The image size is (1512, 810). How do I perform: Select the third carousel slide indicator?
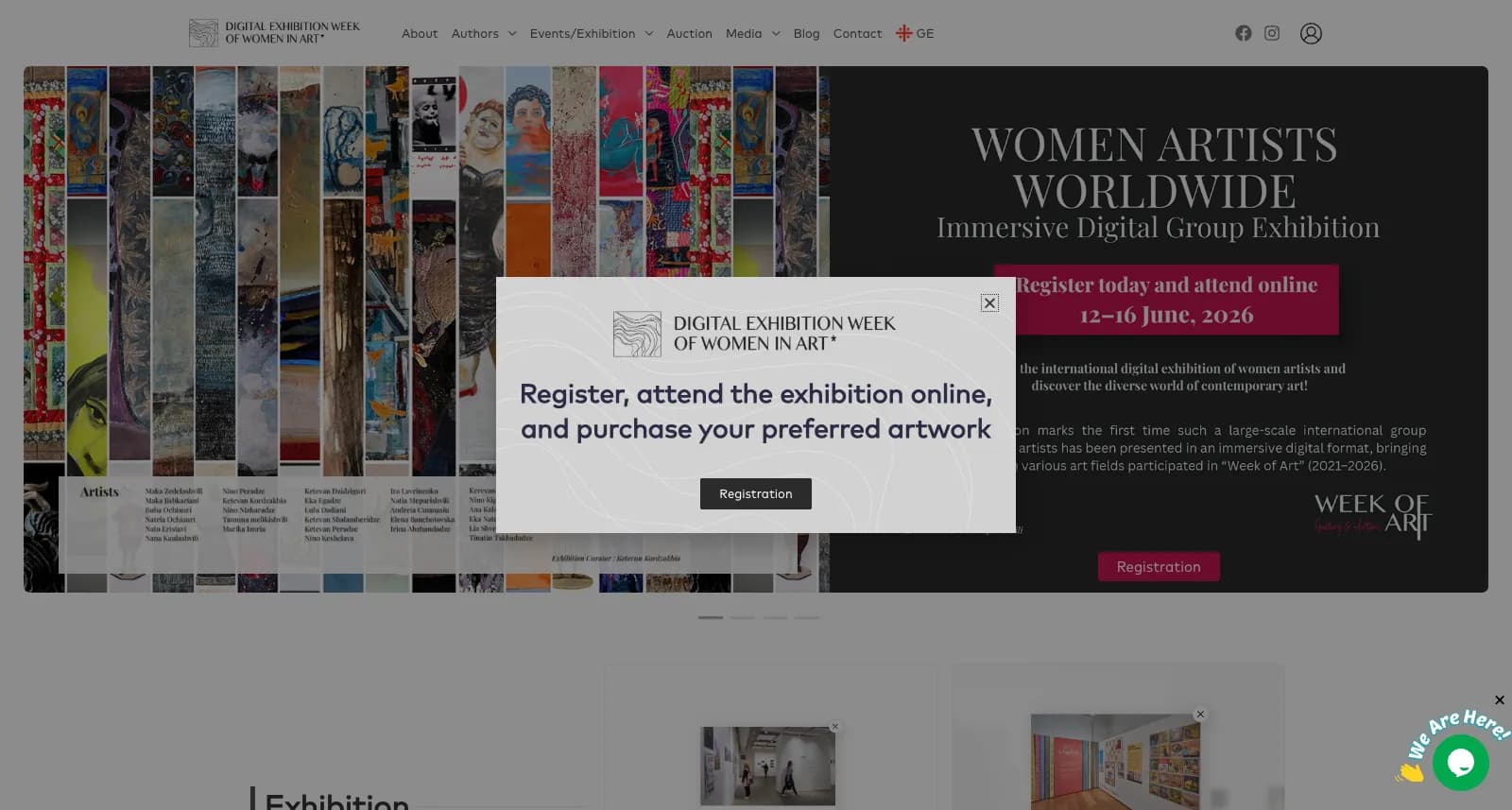click(x=775, y=617)
